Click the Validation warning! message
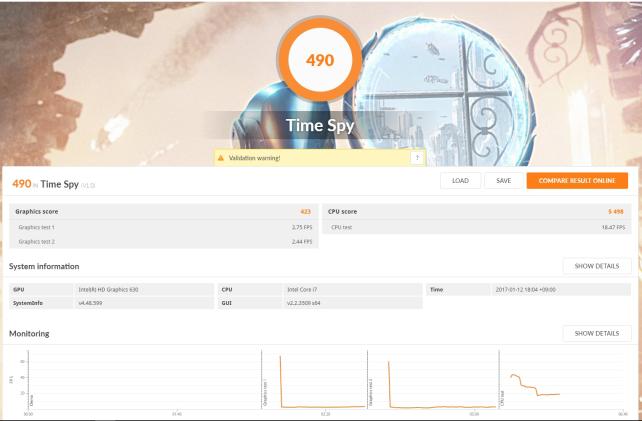Screen dimensions: 642x421 (x=254, y=158)
